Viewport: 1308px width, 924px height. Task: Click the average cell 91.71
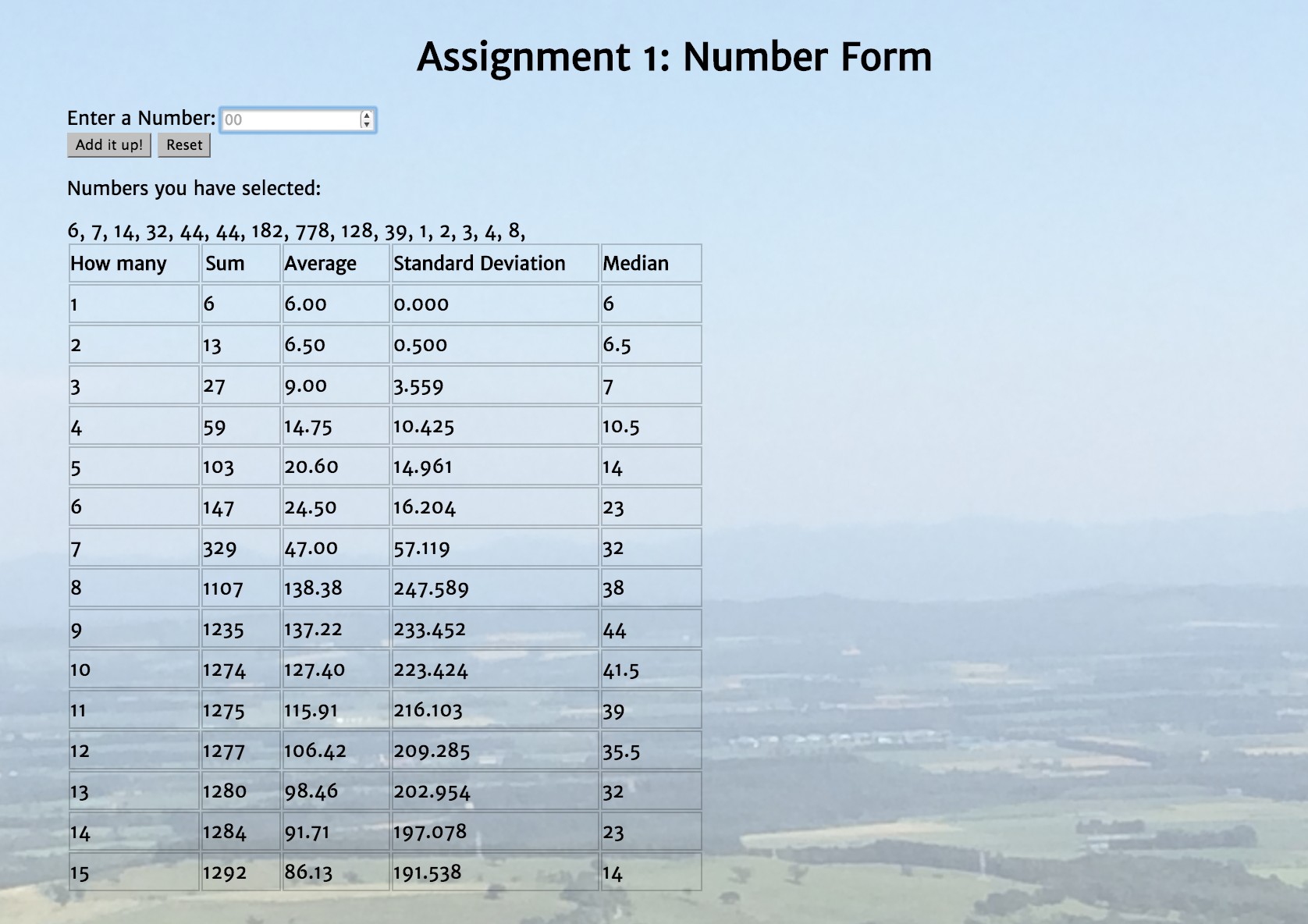click(x=336, y=831)
